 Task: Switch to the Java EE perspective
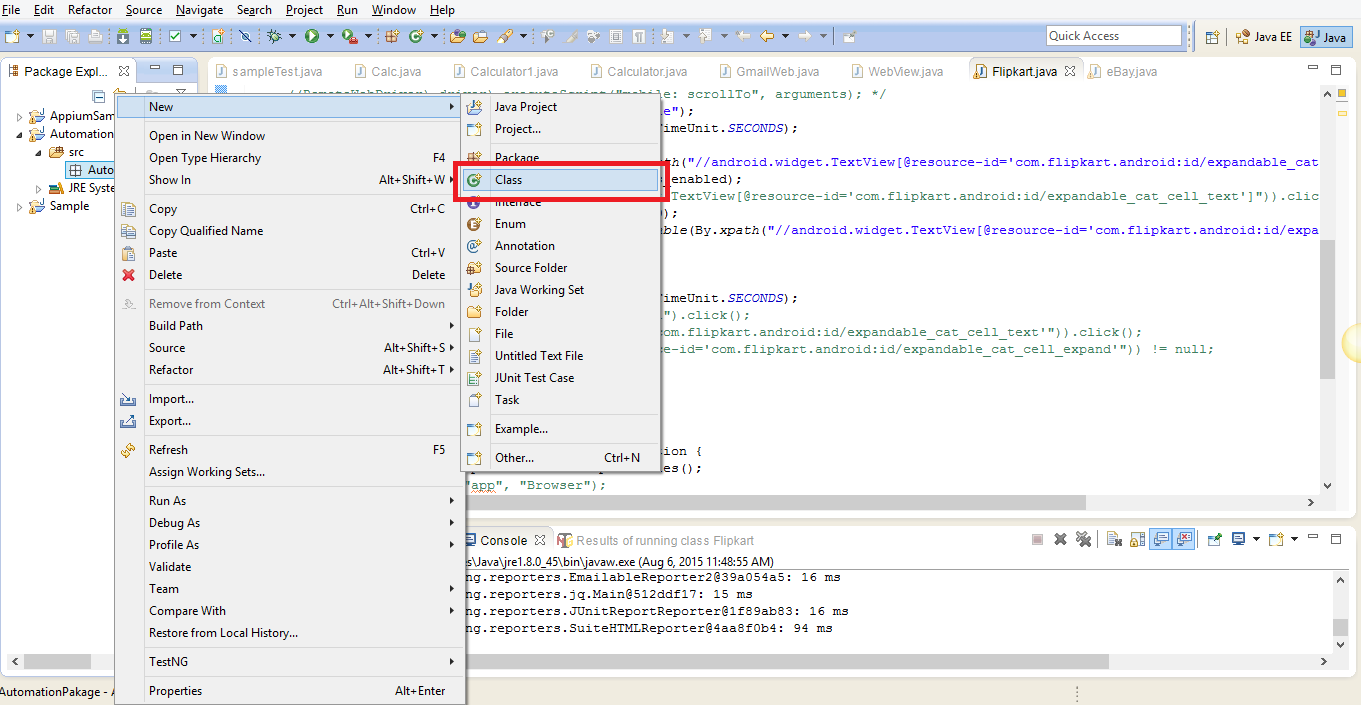tap(1264, 36)
